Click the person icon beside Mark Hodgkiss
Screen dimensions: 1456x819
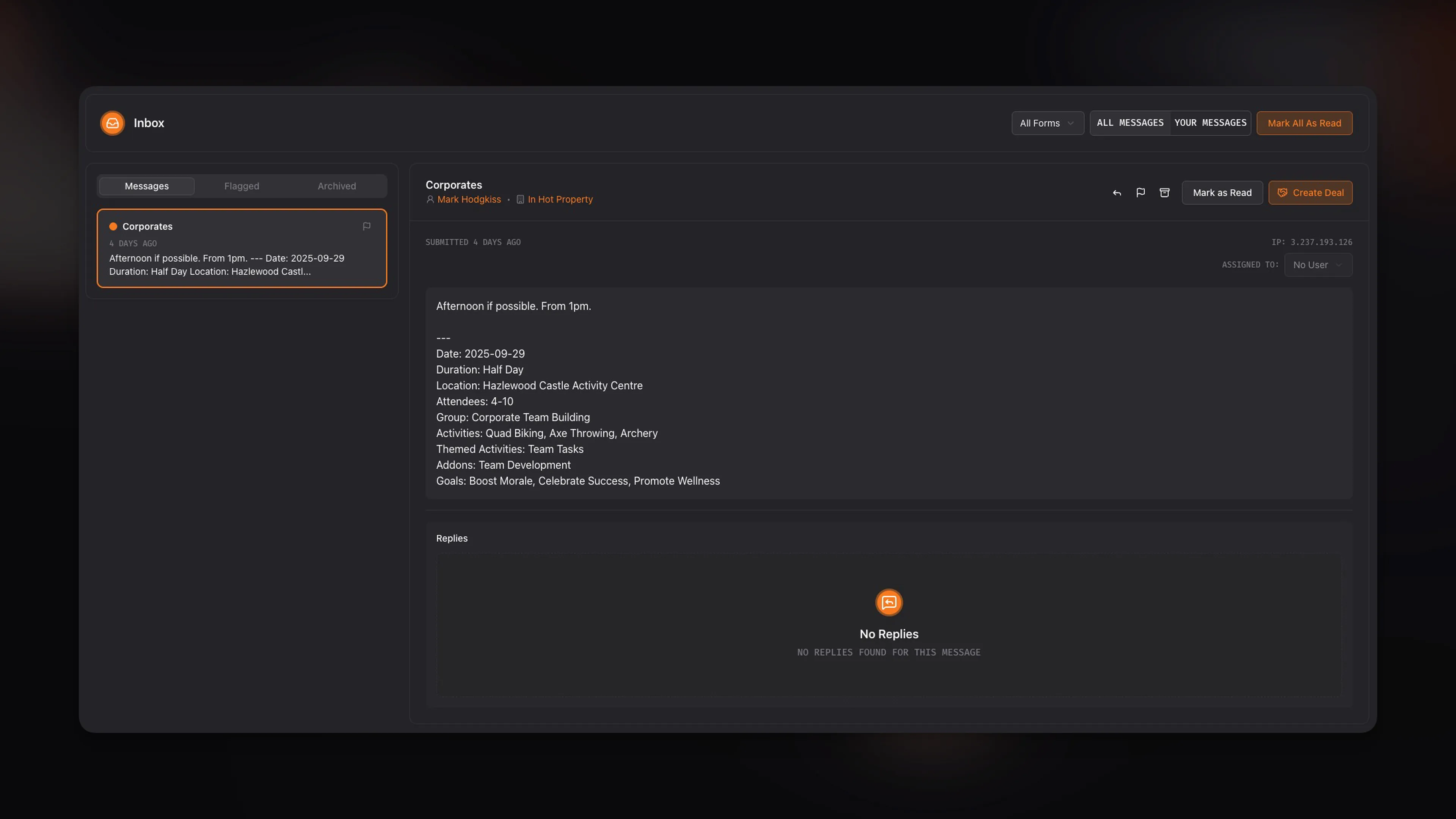430,199
